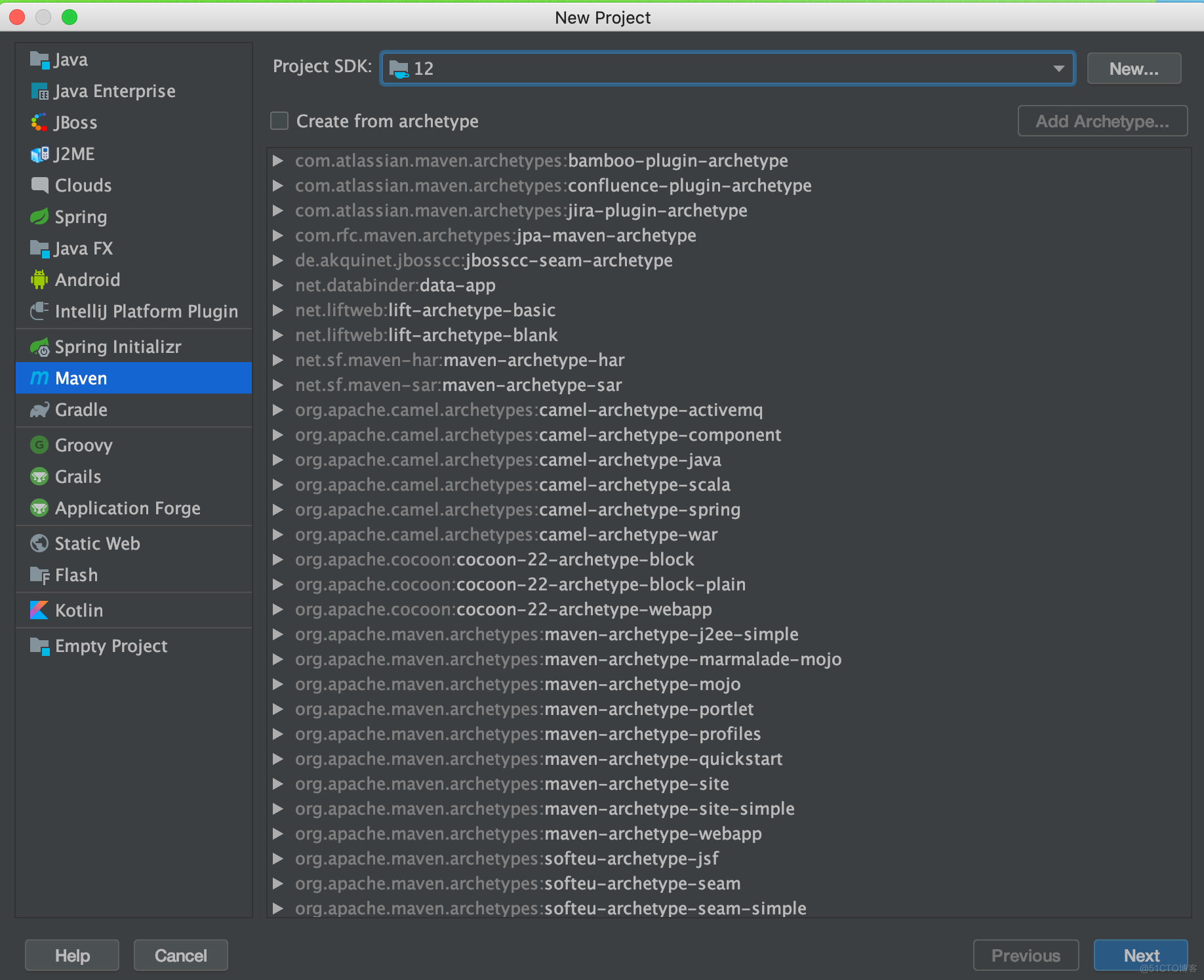Select lift-archetype-basic row
Image resolution: width=1204 pixels, height=980 pixels.
tap(729, 310)
